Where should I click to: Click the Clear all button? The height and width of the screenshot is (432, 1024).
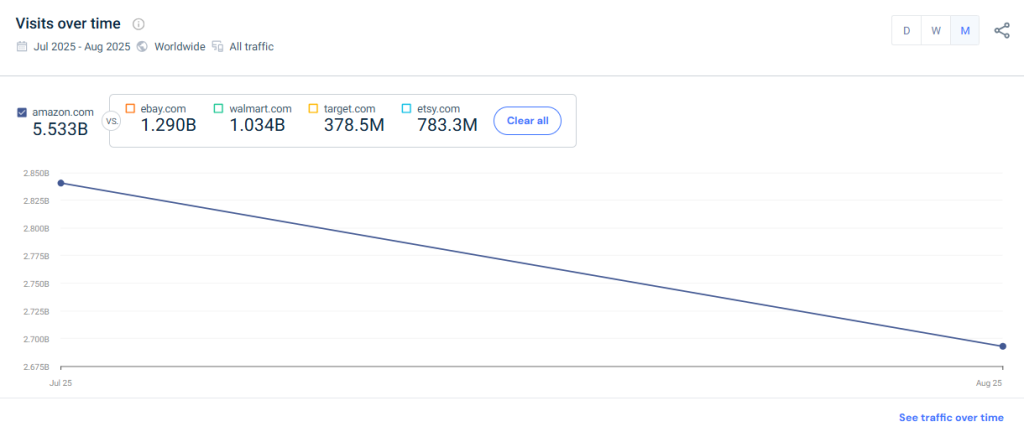coord(528,121)
